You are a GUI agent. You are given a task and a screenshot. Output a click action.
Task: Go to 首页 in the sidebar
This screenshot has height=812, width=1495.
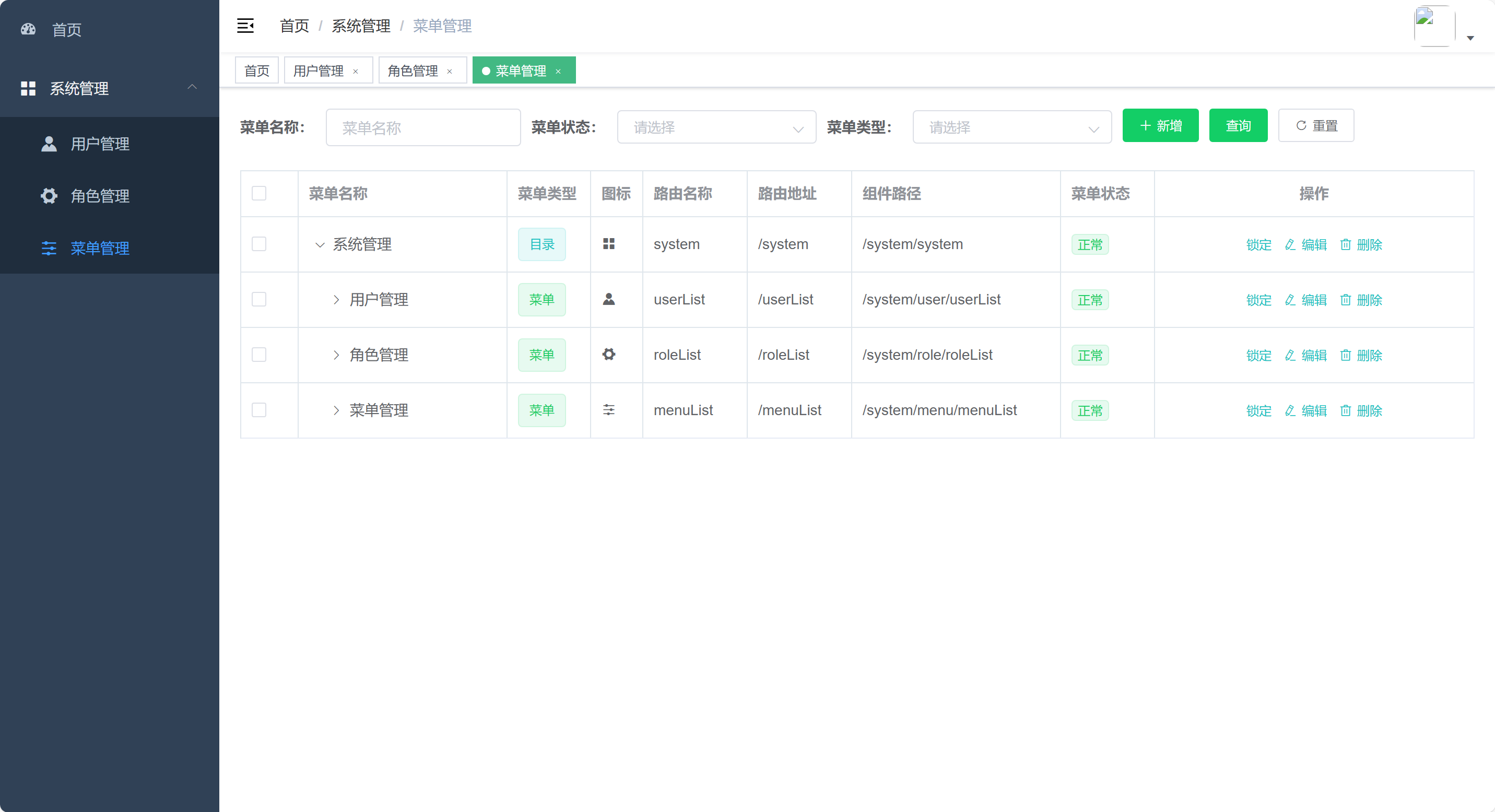(110, 29)
